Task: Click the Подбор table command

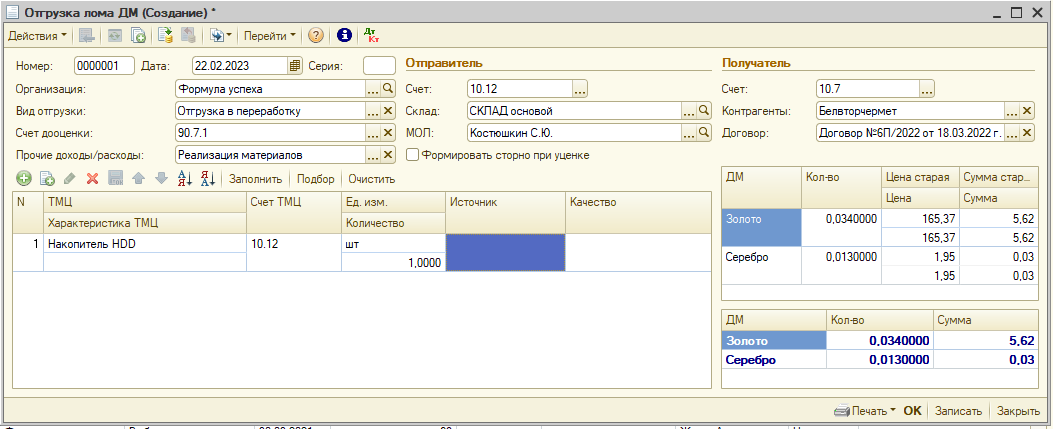Action: pos(316,179)
